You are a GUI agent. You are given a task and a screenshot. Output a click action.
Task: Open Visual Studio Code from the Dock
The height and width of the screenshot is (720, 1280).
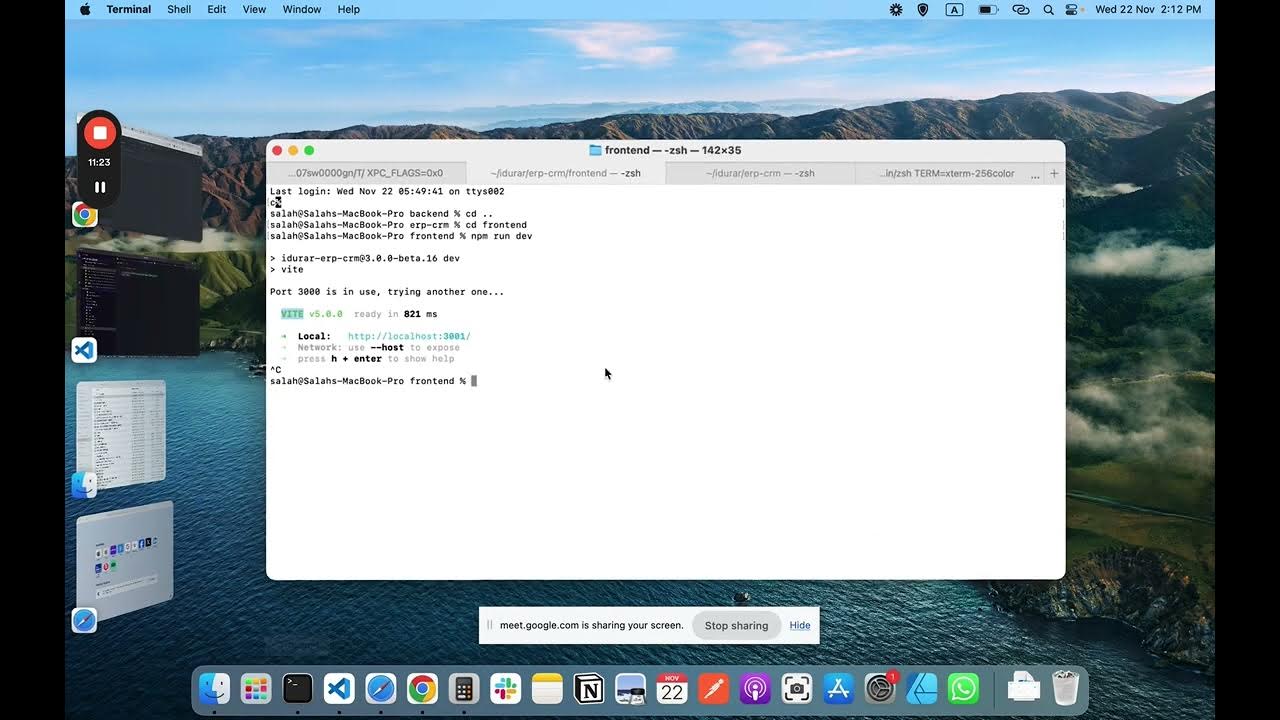(x=339, y=688)
